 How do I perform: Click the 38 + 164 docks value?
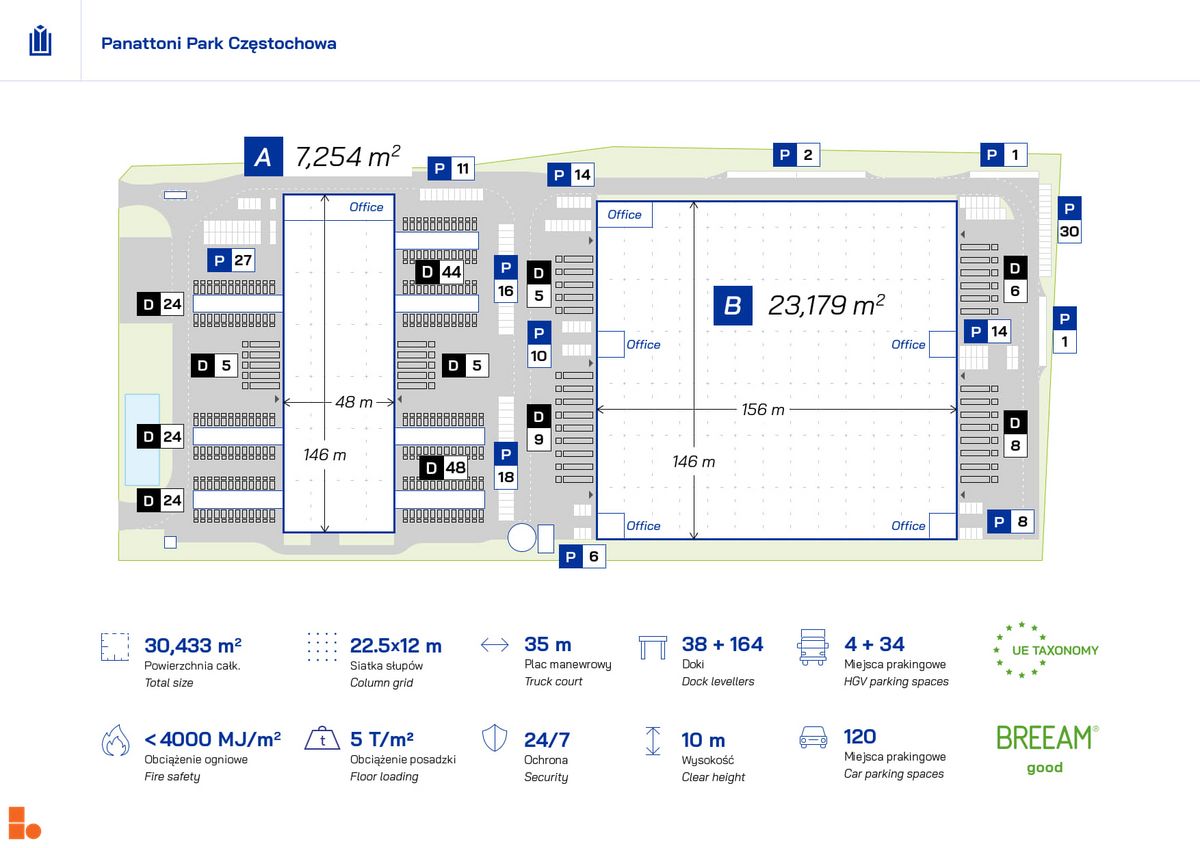[x=722, y=644]
